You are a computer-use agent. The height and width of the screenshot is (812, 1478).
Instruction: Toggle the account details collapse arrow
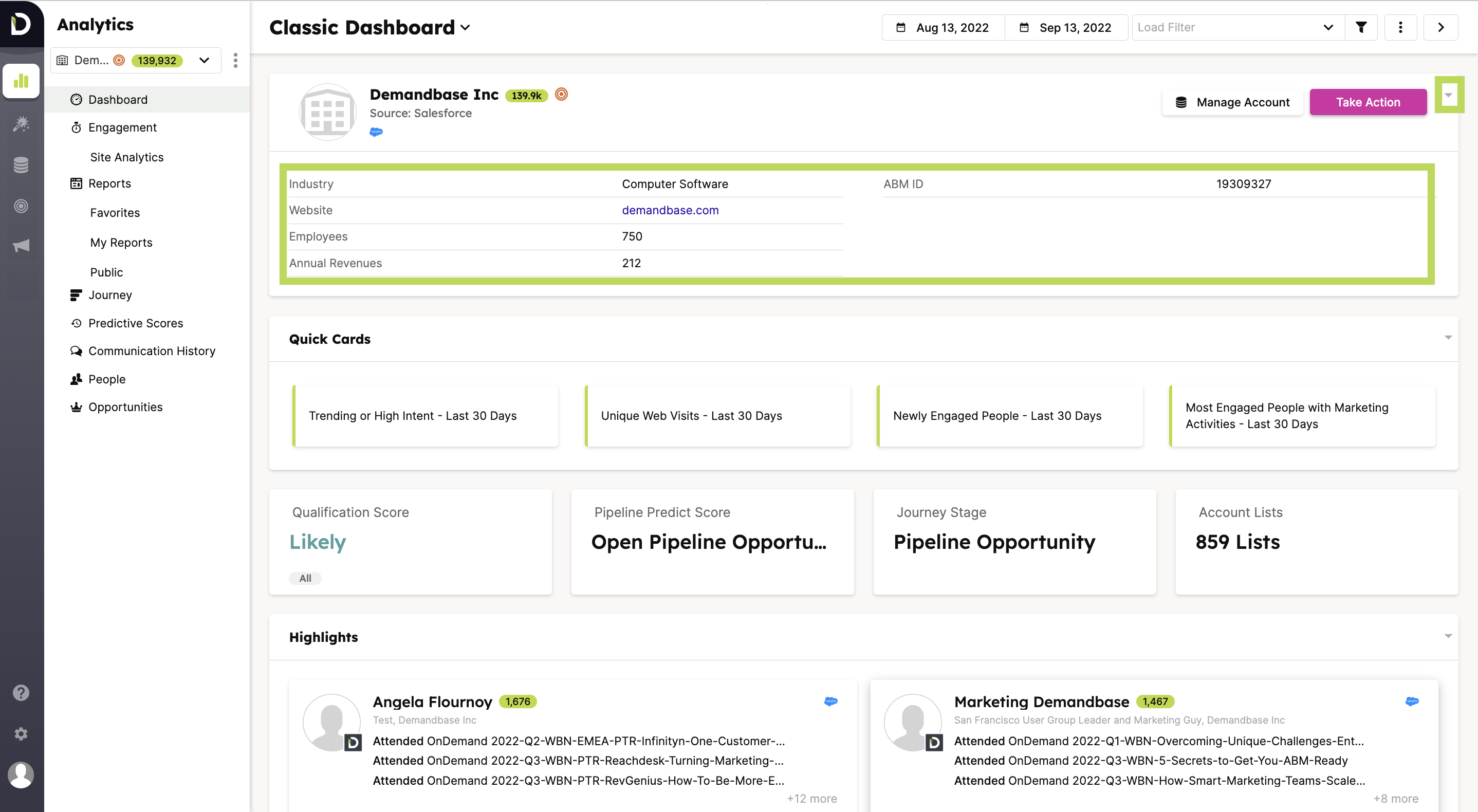coord(1448,95)
